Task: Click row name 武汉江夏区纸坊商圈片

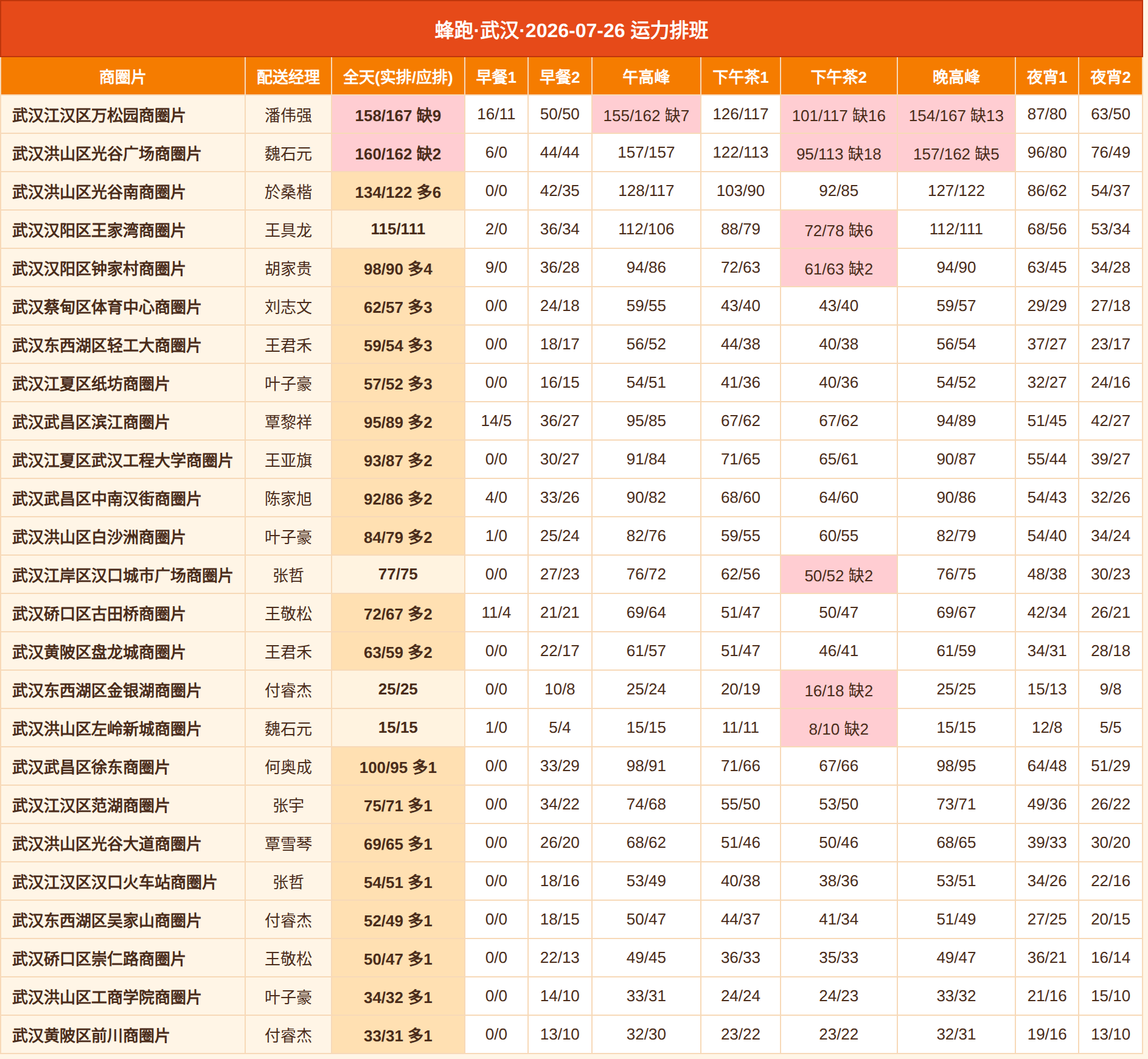Action: click(x=91, y=383)
